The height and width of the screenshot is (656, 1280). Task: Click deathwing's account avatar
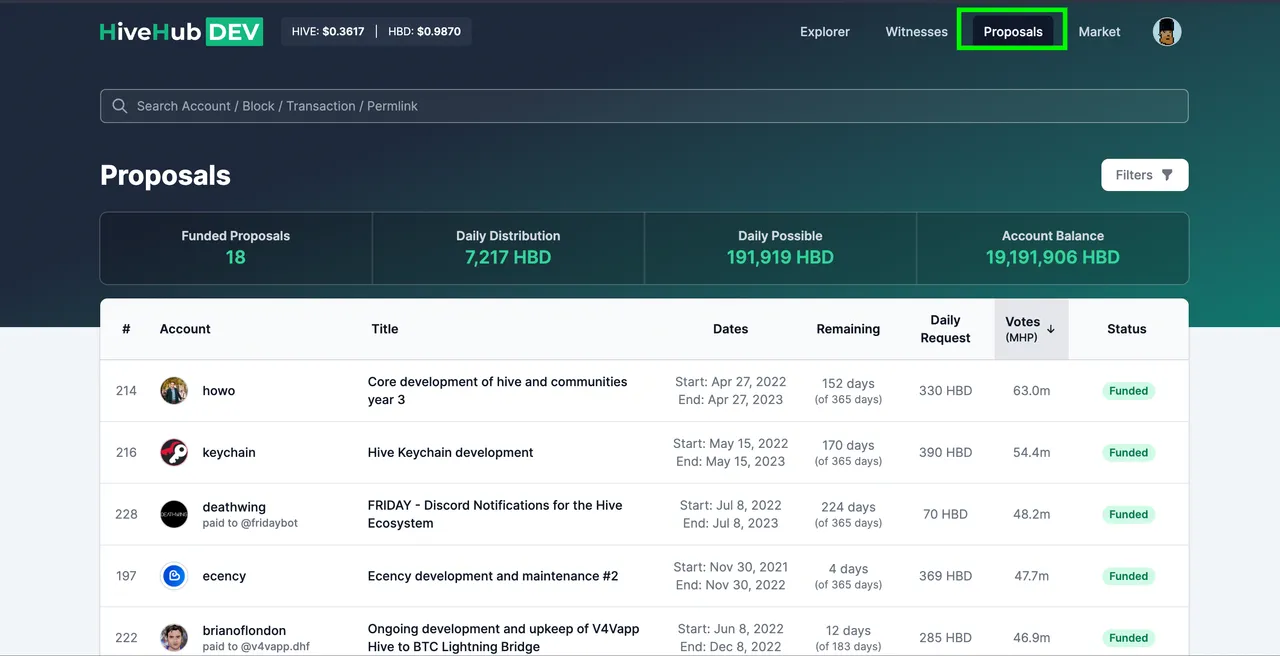[x=174, y=514]
